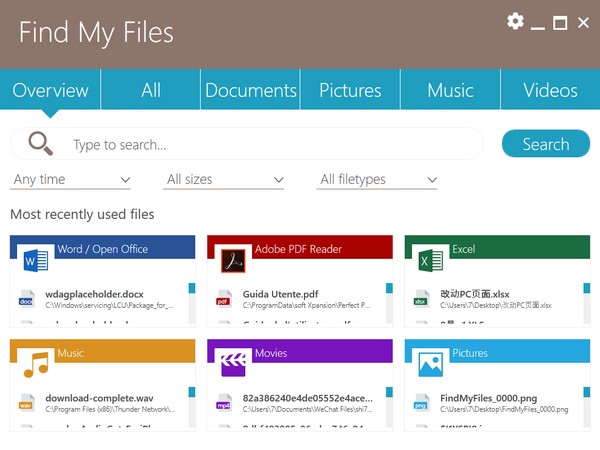Select the Videos tab

[x=550, y=90]
